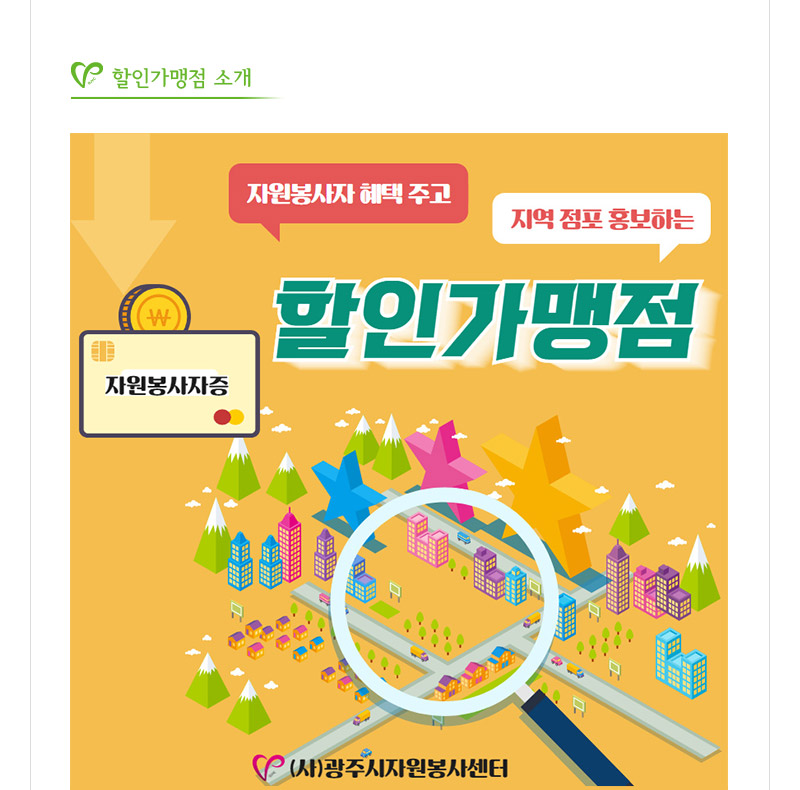
Task: Click the gold won coin icon
Action: [155, 309]
